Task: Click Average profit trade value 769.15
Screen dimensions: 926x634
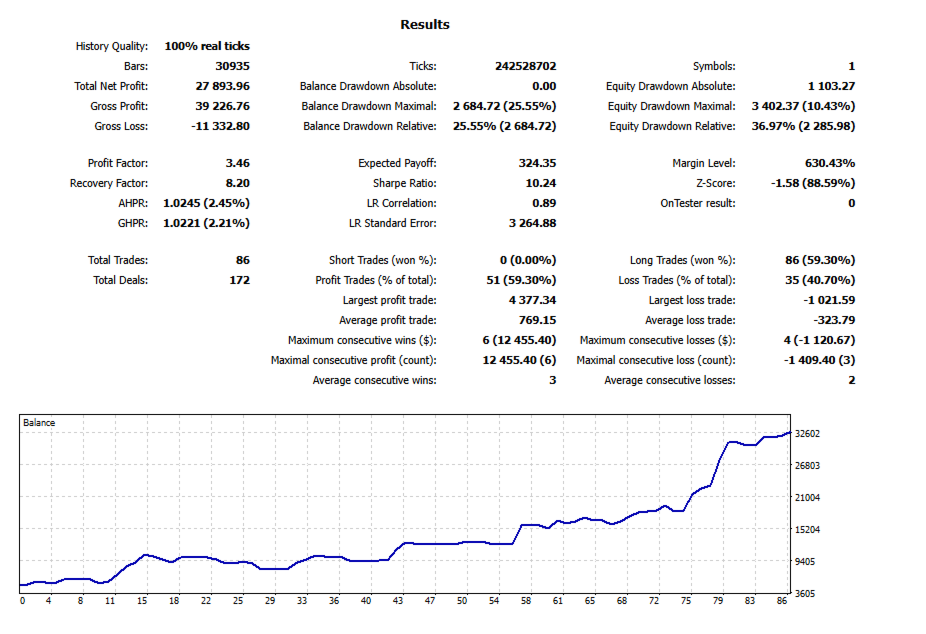Action: [x=537, y=321]
